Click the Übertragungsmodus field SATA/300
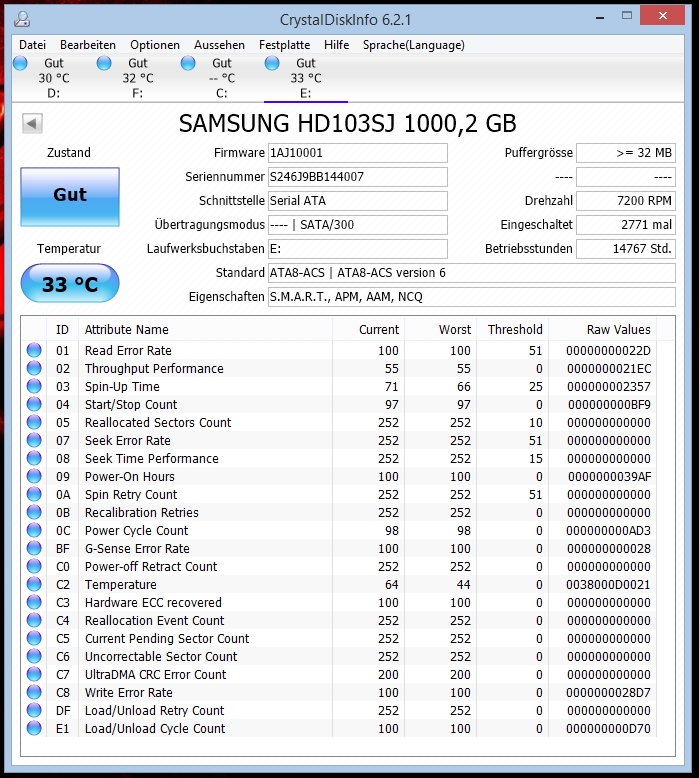This screenshot has width=699, height=778. tap(358, 225)
